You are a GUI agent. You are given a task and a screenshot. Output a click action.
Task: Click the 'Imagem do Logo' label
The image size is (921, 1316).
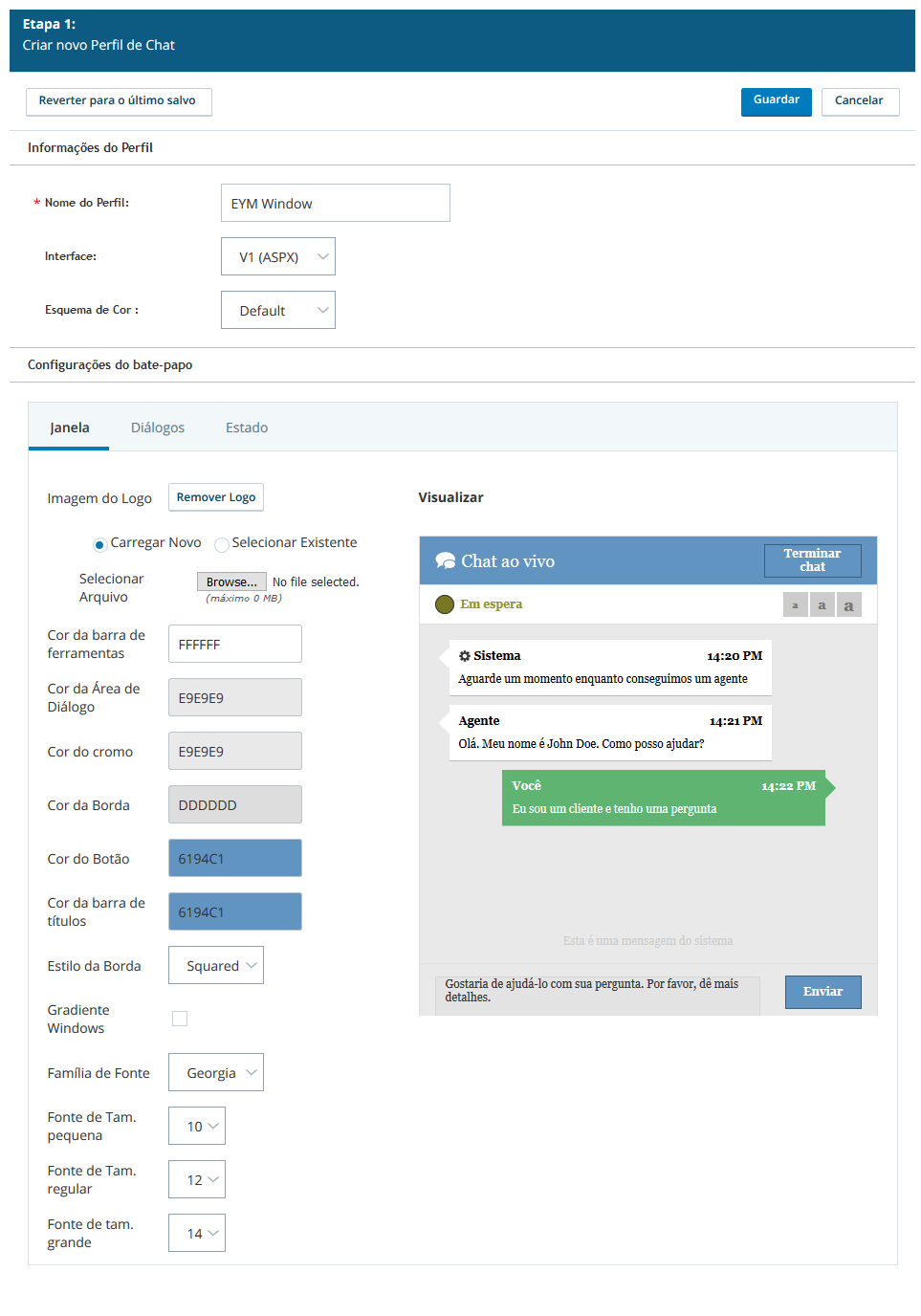(x=99, y=498)
